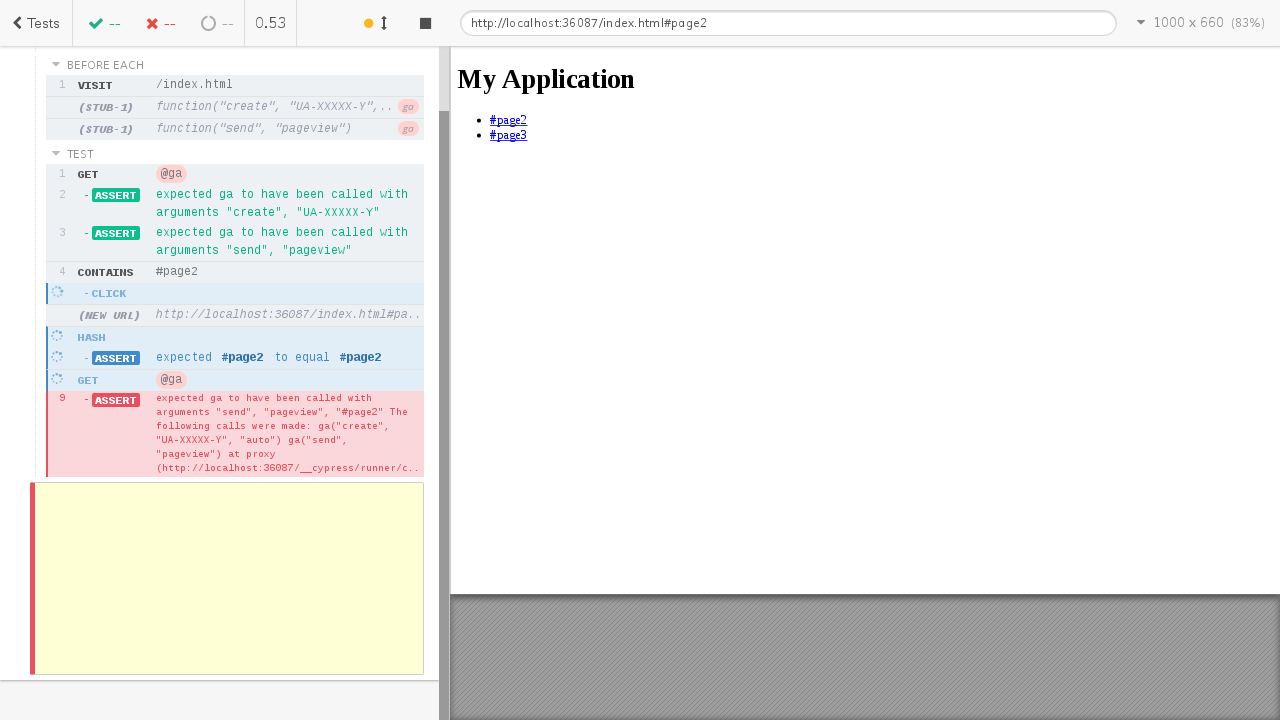Collapse the TEST section
The width and height of the screenshot is (1280, 720).
(56, 153)
